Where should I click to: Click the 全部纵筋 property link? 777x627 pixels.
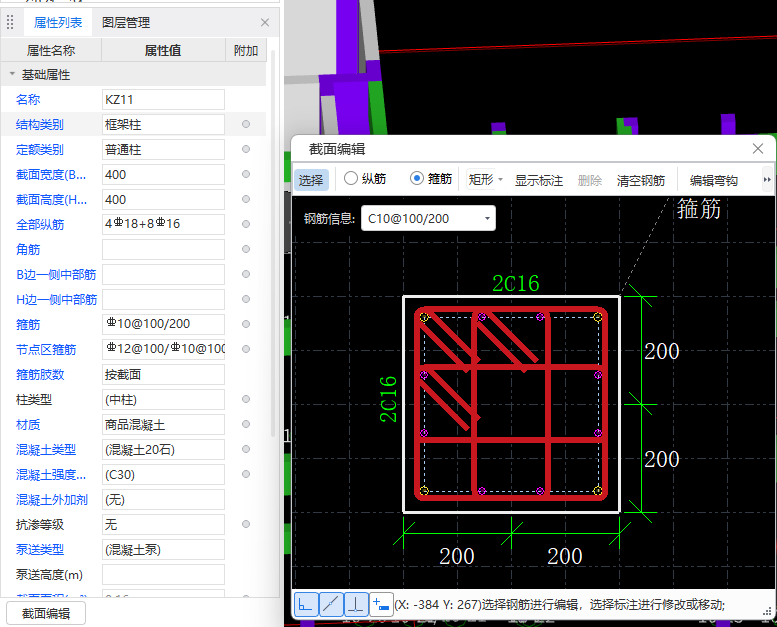tap(40, 225)
